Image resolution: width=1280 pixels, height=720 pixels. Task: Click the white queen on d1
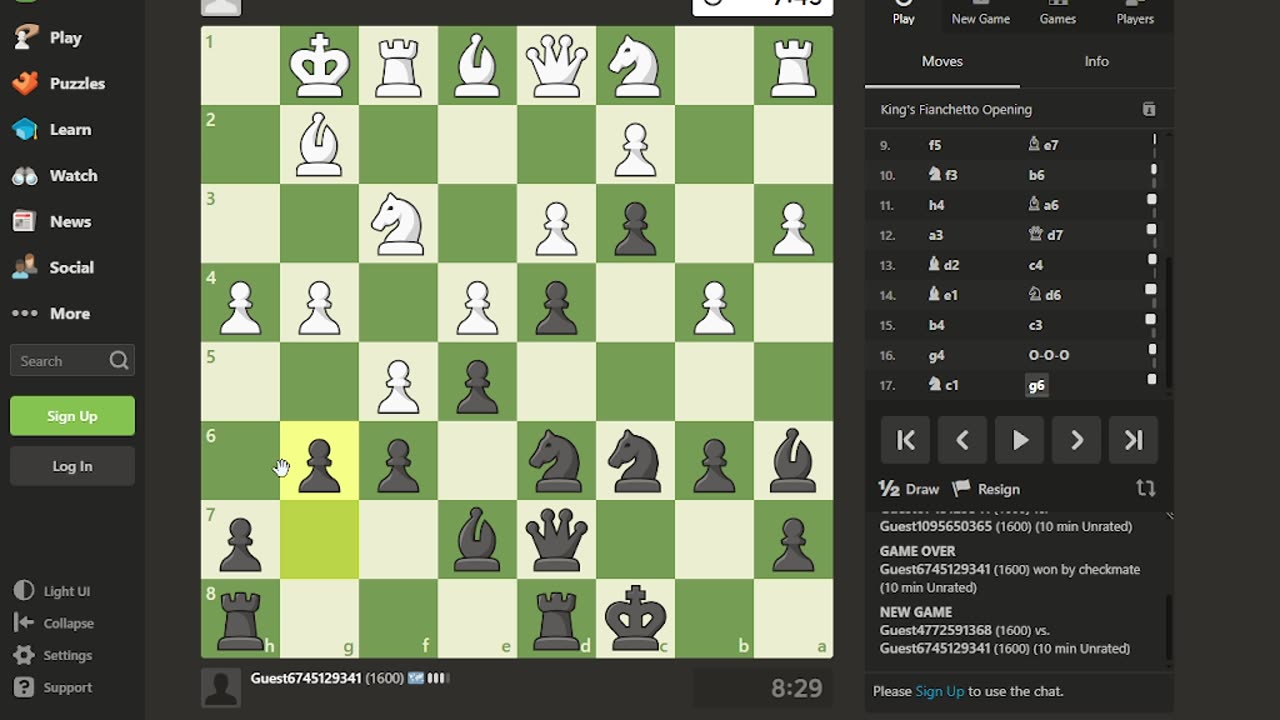click(556, 66)
